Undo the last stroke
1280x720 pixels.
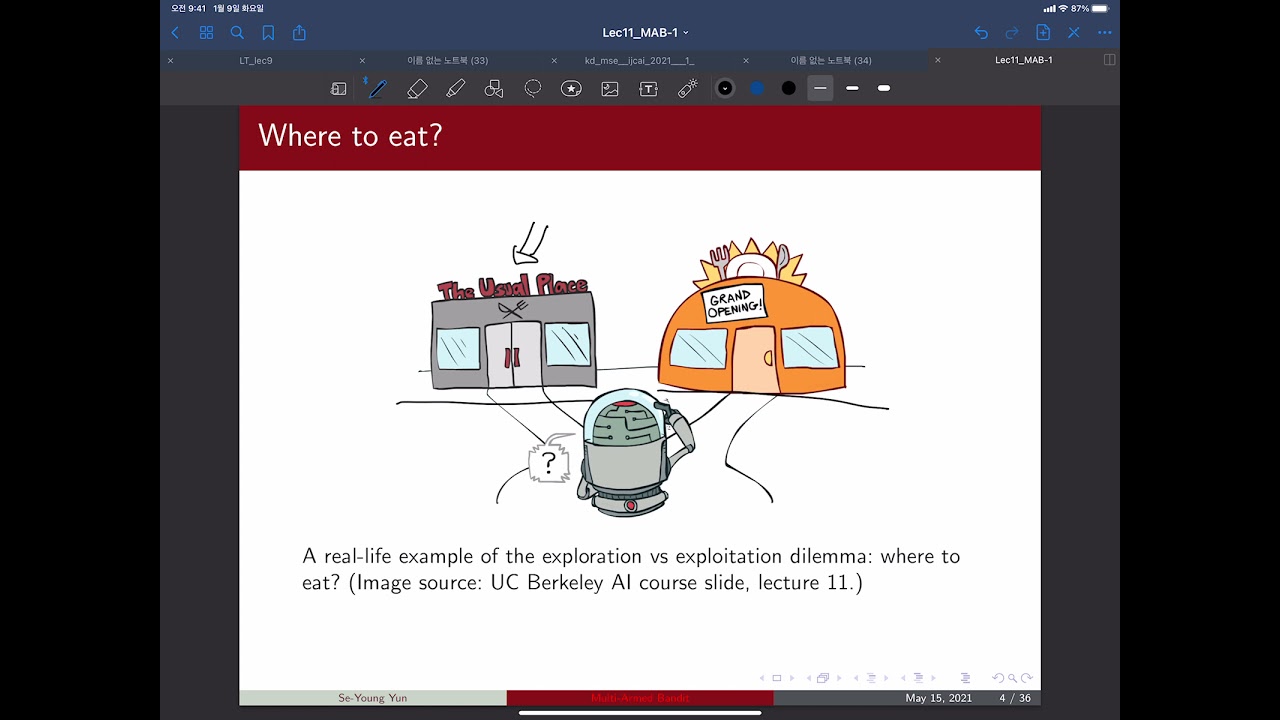981,33
